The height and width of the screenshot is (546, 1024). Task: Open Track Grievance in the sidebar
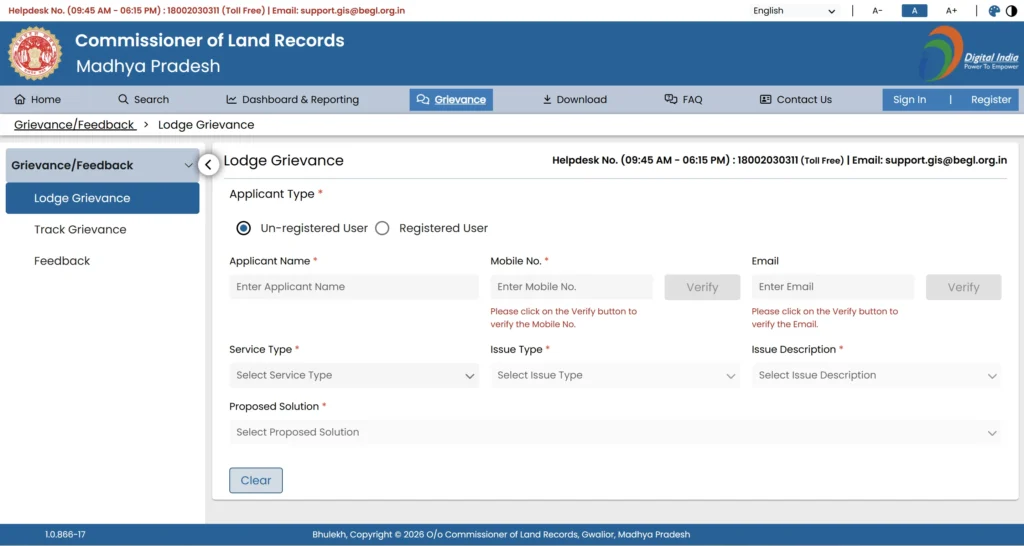point(80,230)
